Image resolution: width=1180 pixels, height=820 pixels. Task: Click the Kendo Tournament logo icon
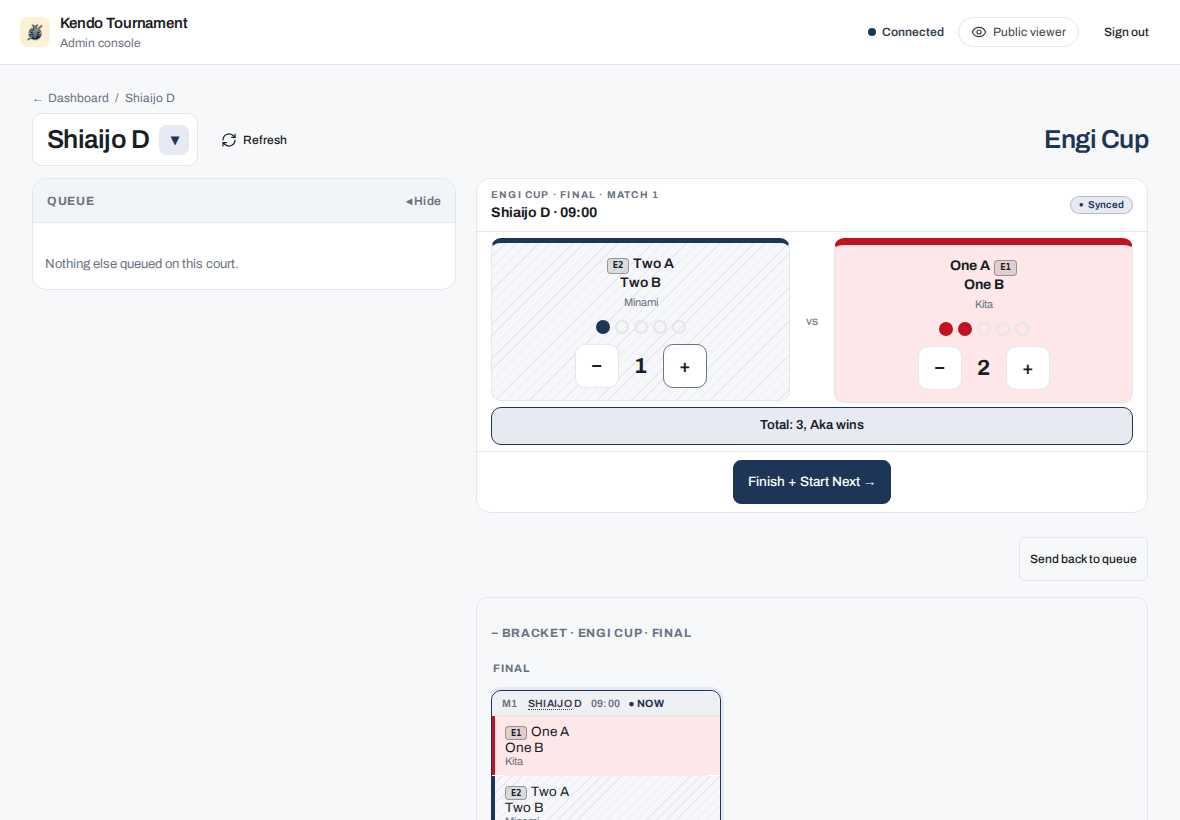(x=35, y=32)
